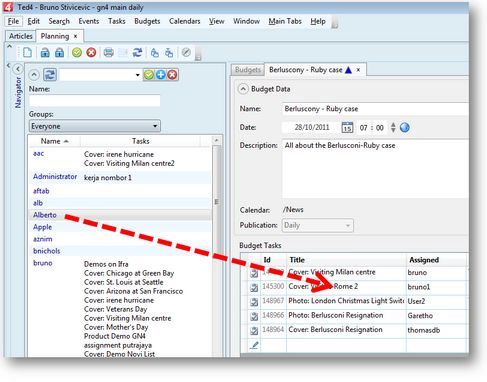This screenshot has width=487, height=382.
Task: Collapse the left Navigator panel with its arrow
Action: [18, 69]
